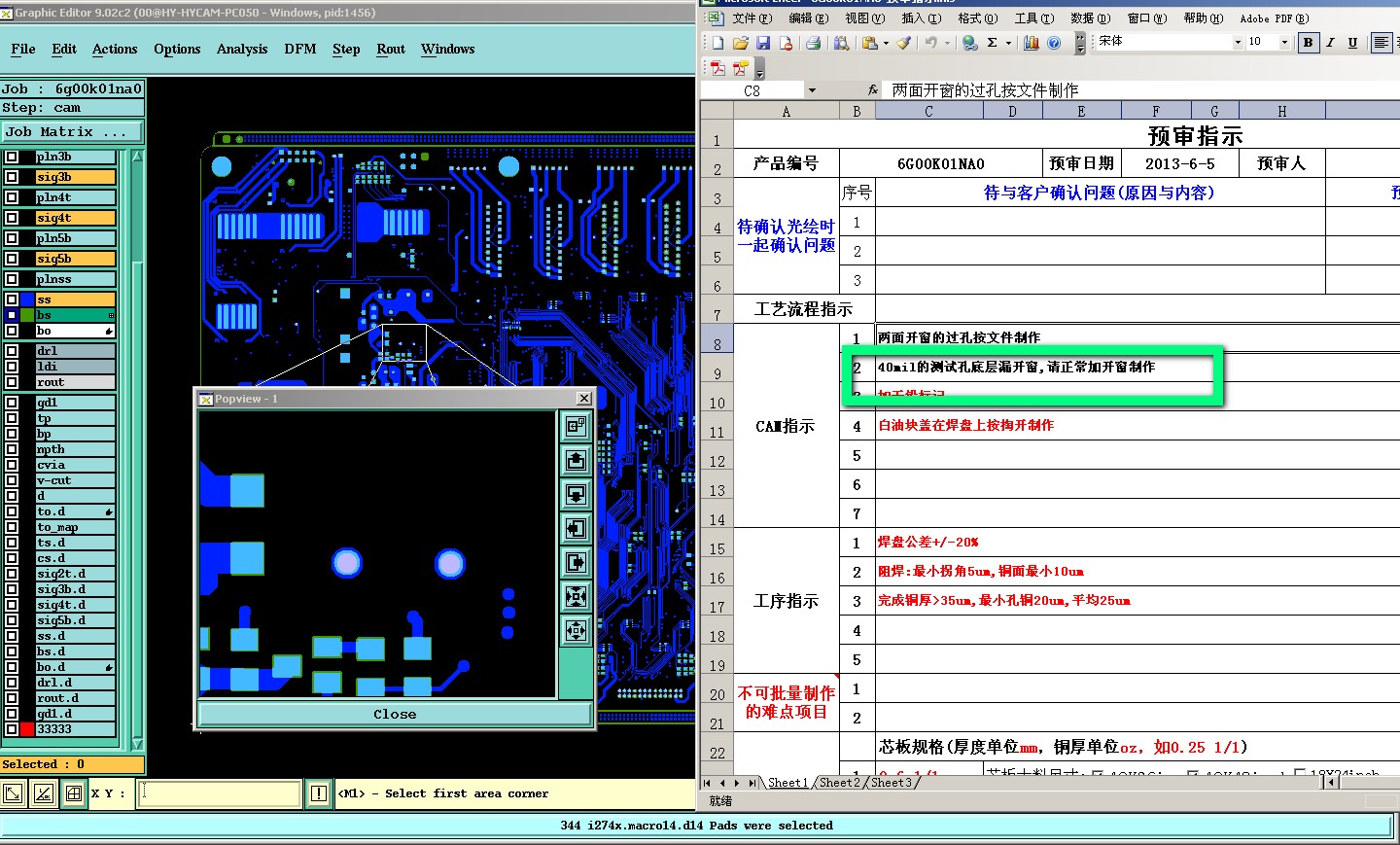Open the Excel font name dropdown
The image size is (1400, 845).
point(1238,42)
